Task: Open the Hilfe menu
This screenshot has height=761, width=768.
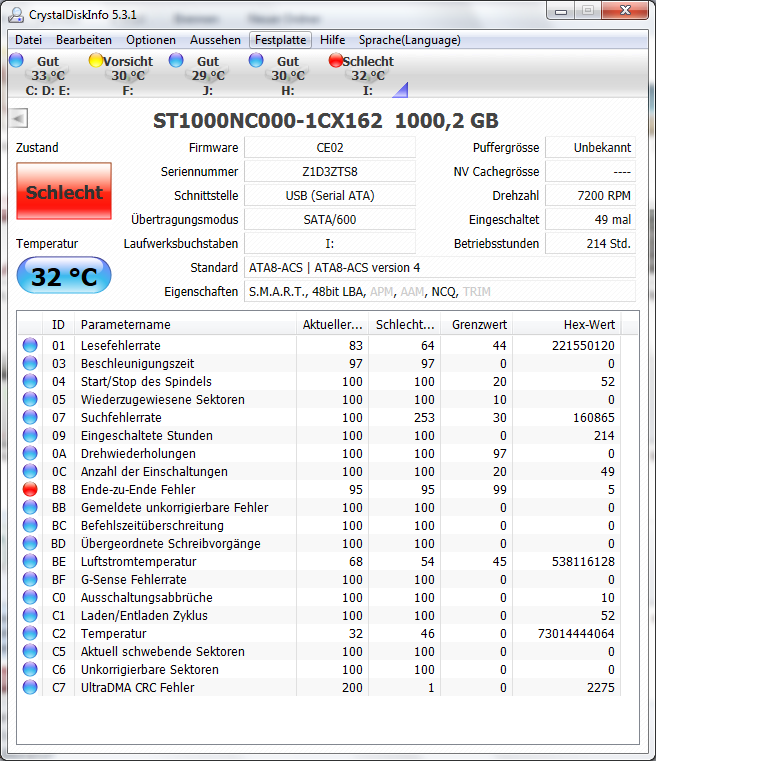Action: 333,40
